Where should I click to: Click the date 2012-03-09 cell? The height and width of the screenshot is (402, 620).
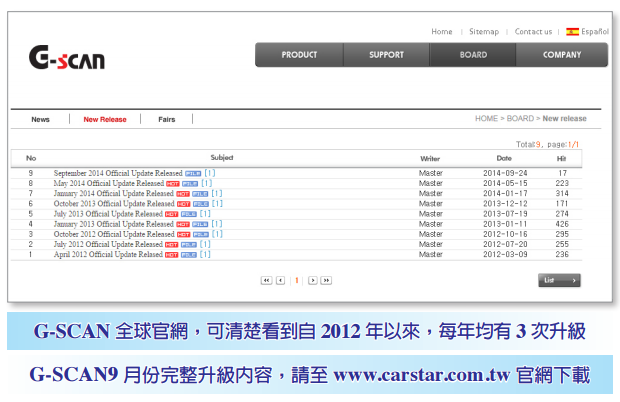[x=505, y=255]
